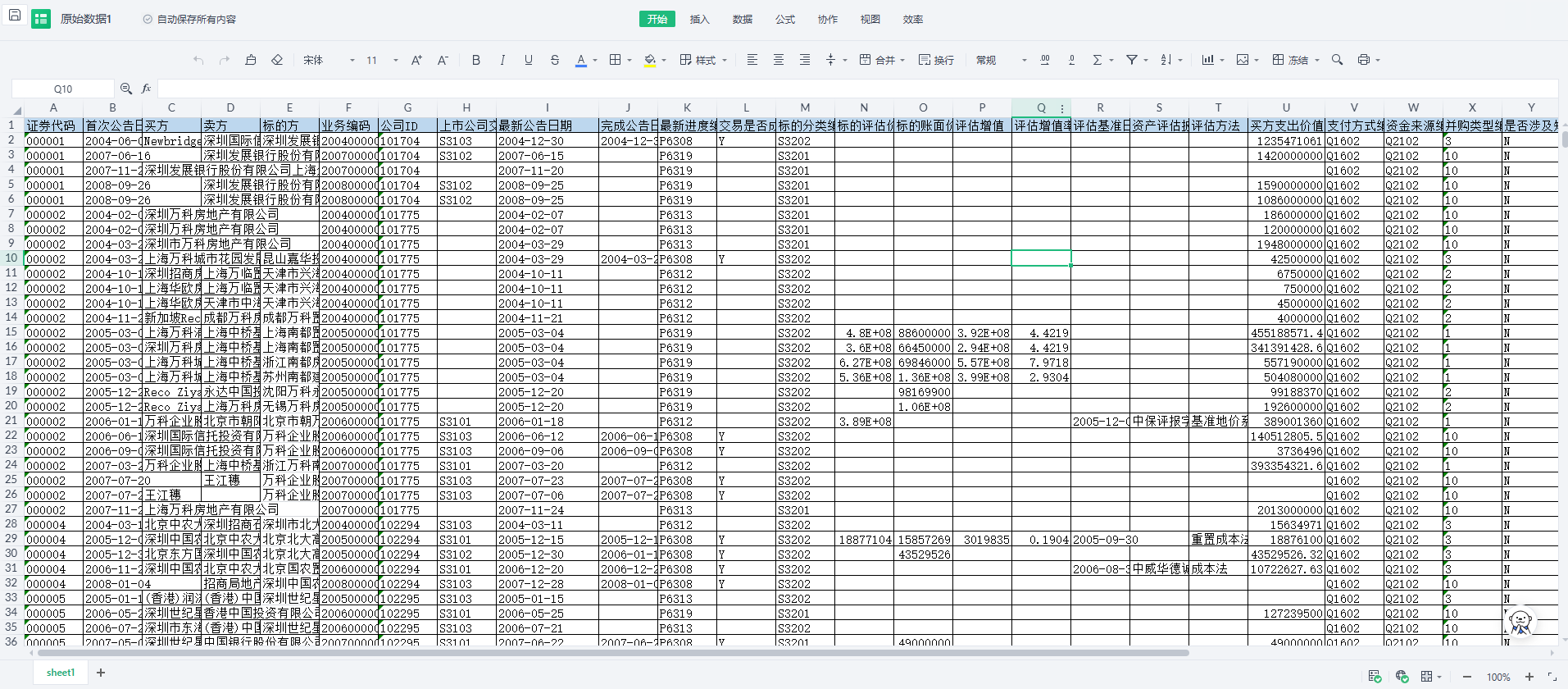
Task: Zoom out using the minus icon
Action: 1467,677
